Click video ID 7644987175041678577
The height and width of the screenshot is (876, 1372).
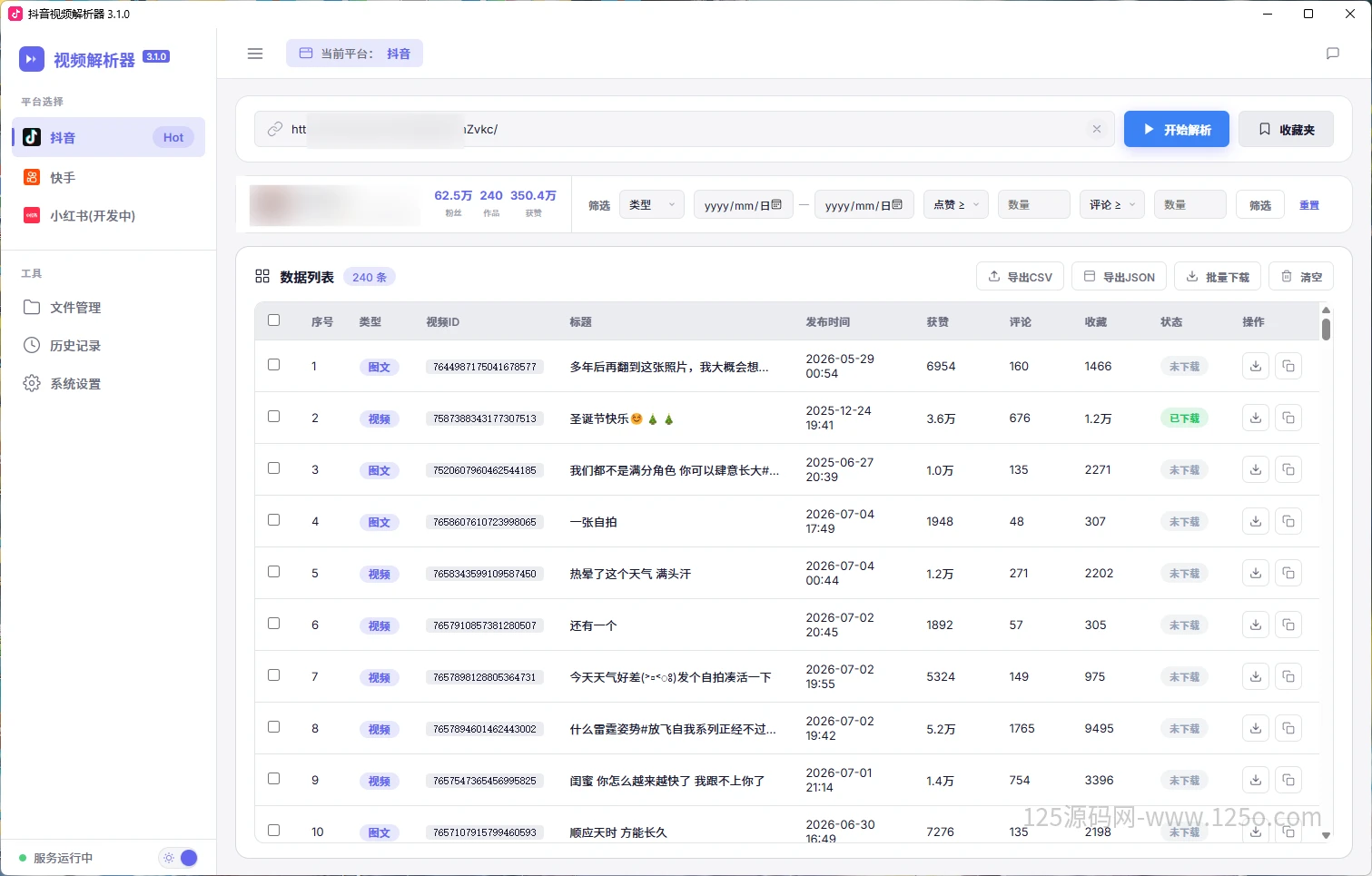click(x=485, y=367)
